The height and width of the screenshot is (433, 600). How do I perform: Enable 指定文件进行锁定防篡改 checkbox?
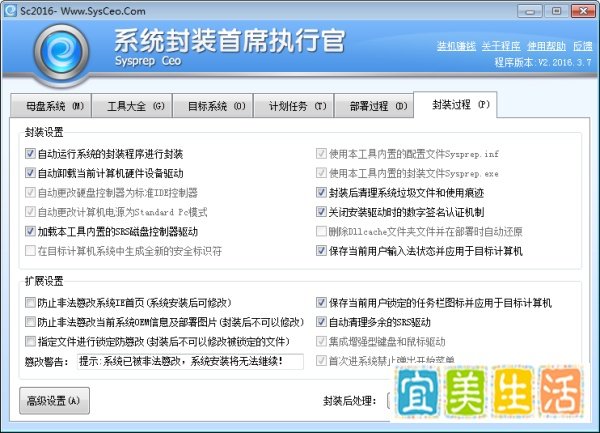pos(30,341)
